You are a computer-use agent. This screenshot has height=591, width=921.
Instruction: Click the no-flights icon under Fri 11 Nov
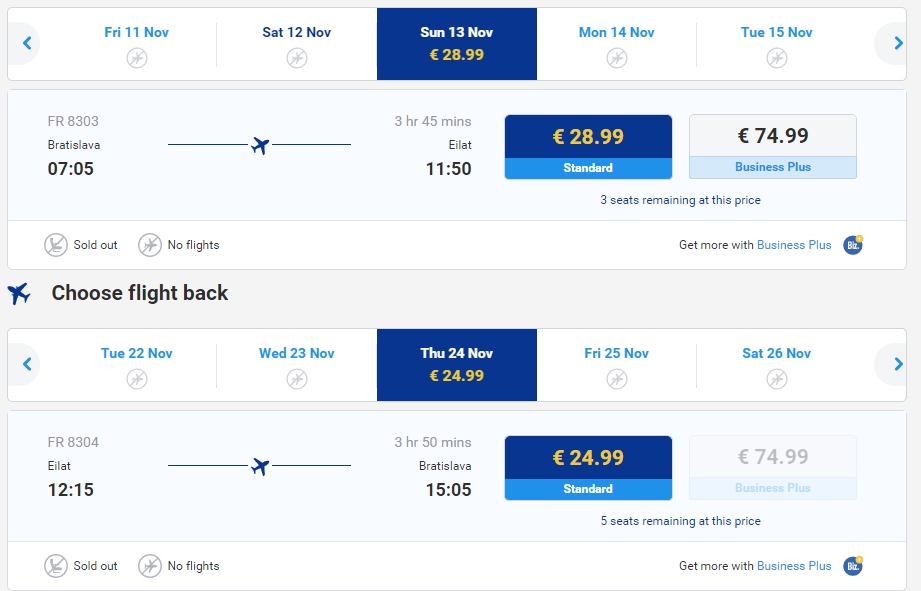137,58
